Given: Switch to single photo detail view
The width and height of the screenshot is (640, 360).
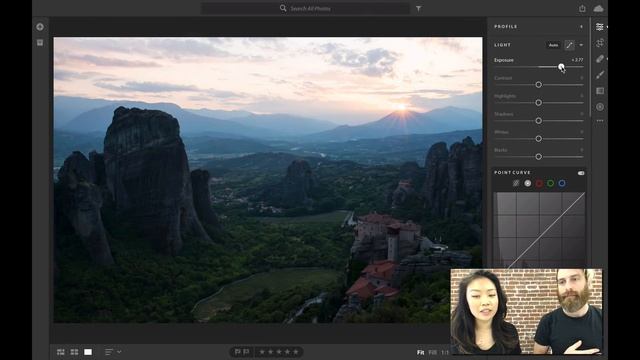Looking at the screenshot, I should pos(88,352).
